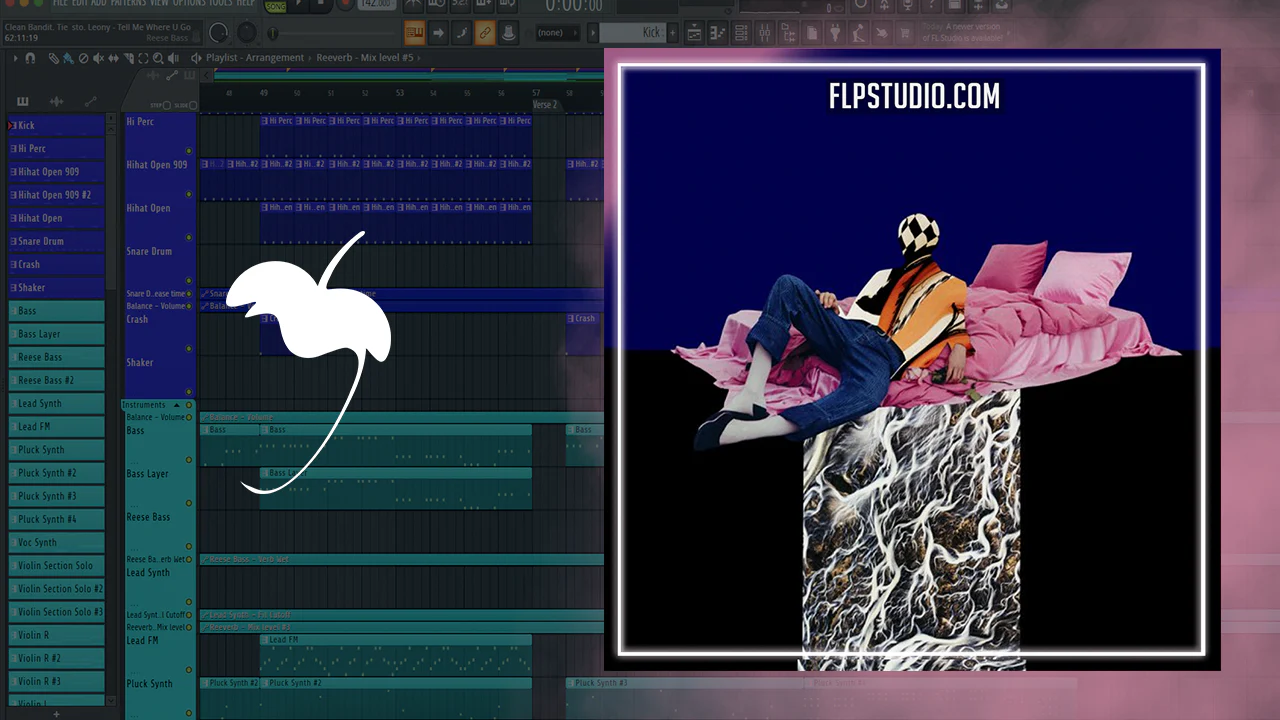
Task: Mute the Shaker playlist track
Action: coord(189,392)
